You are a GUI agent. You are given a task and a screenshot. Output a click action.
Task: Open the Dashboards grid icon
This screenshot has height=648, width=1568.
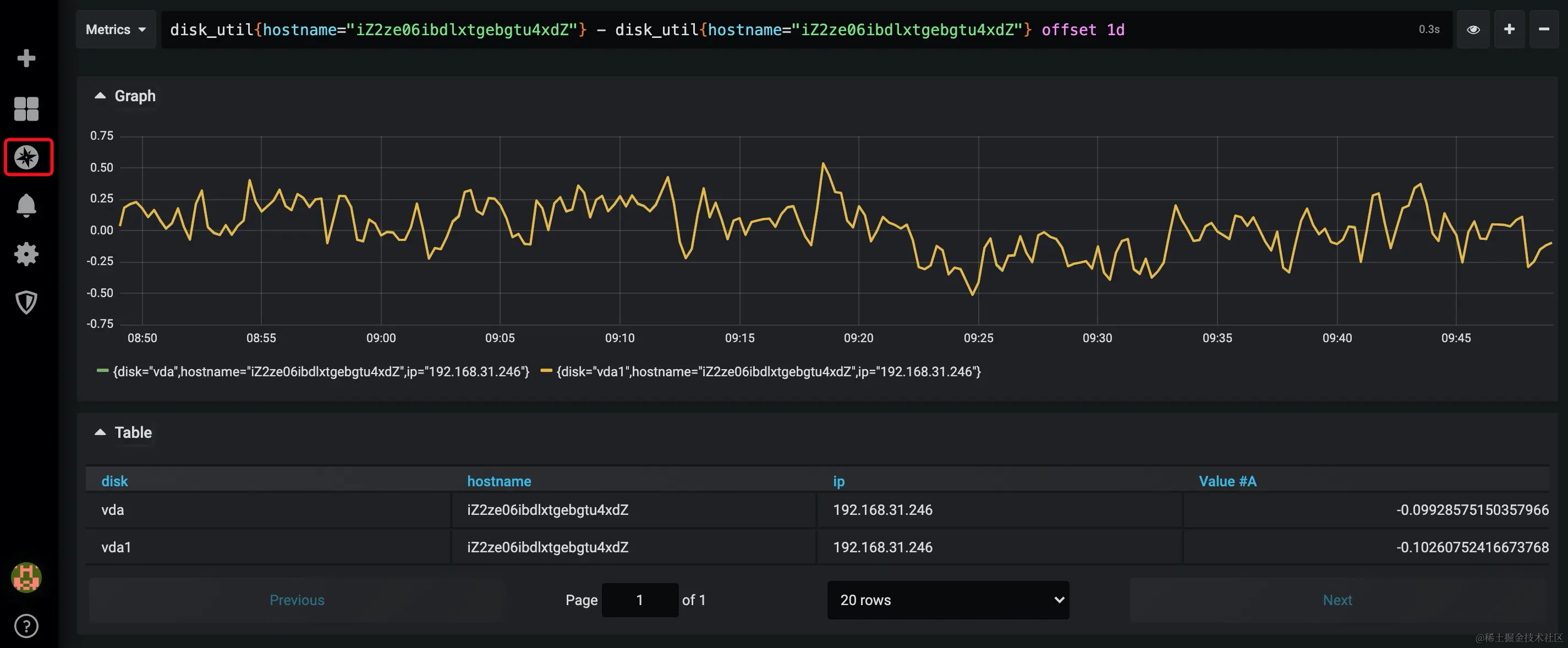coord(26,109)
